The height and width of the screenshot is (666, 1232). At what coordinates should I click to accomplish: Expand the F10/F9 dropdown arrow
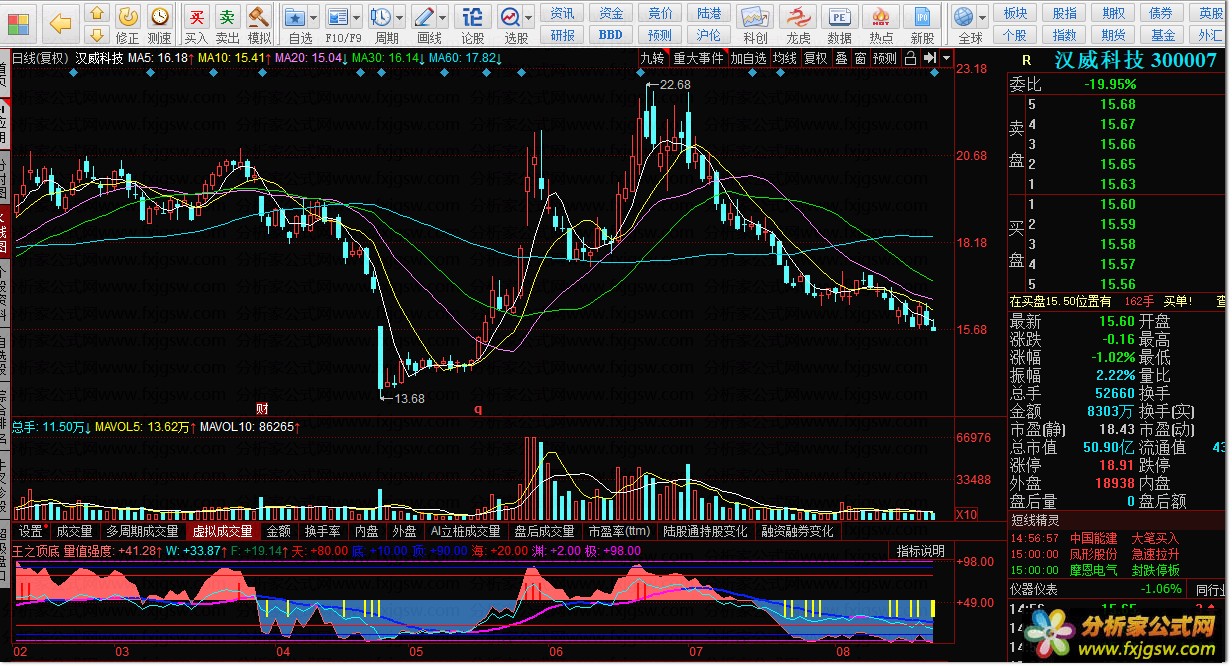click(x=357, y=18)
